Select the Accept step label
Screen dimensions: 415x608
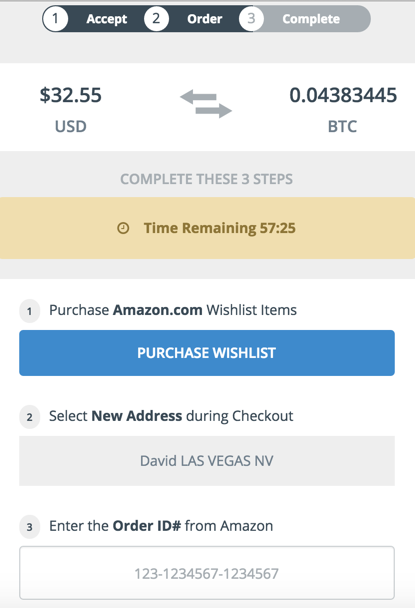107,19
